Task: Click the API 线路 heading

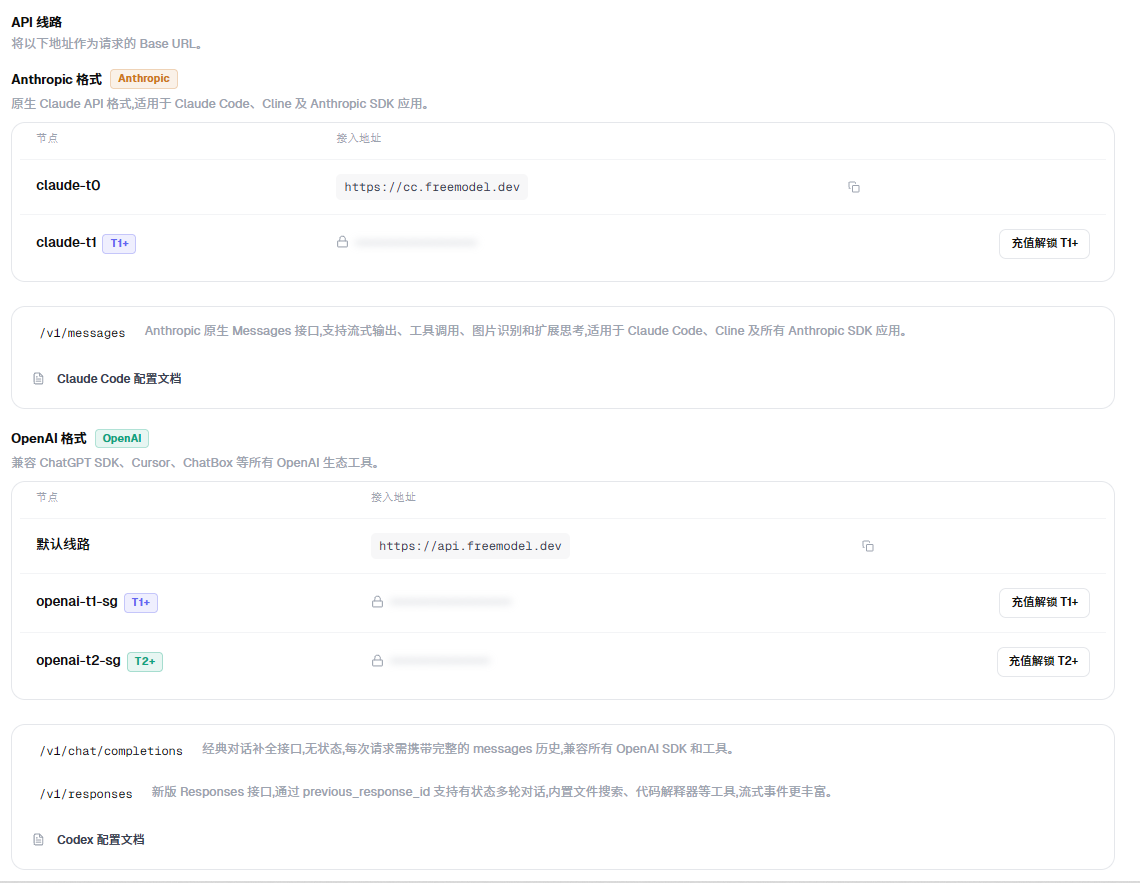Action: pyautogui.click(x=36, y=22)
